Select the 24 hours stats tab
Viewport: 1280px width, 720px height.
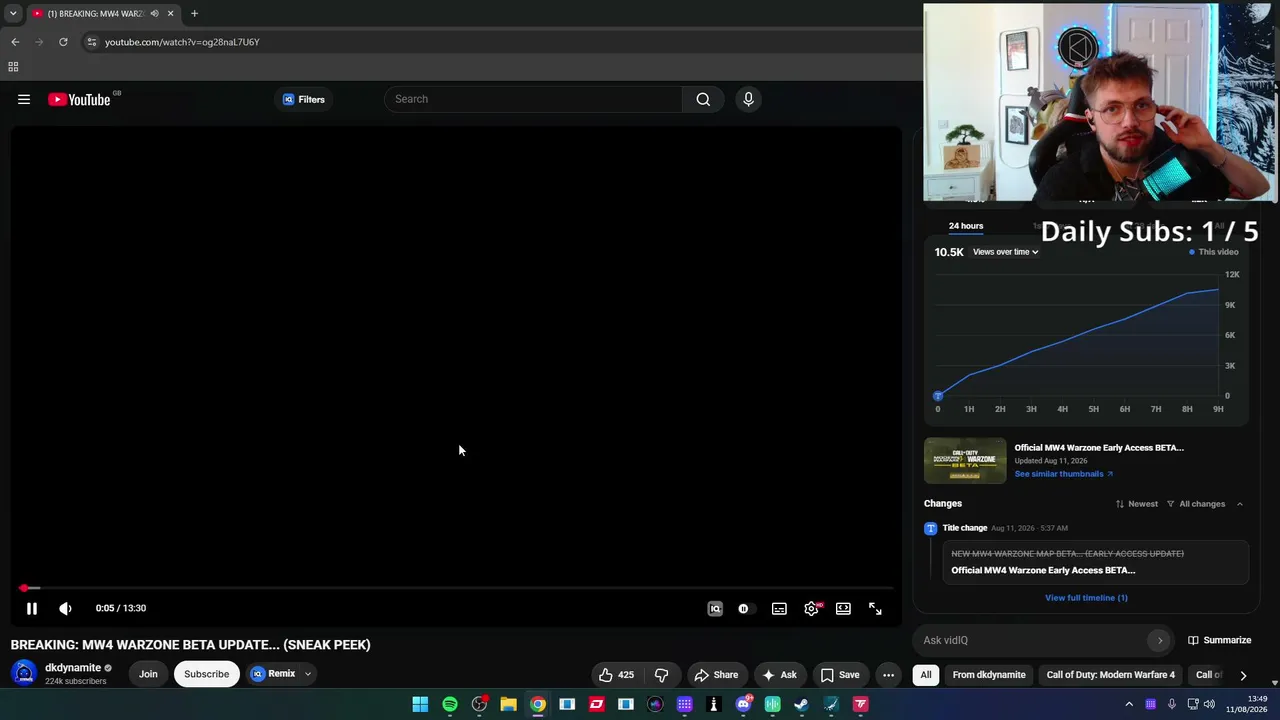coord(966,226)
